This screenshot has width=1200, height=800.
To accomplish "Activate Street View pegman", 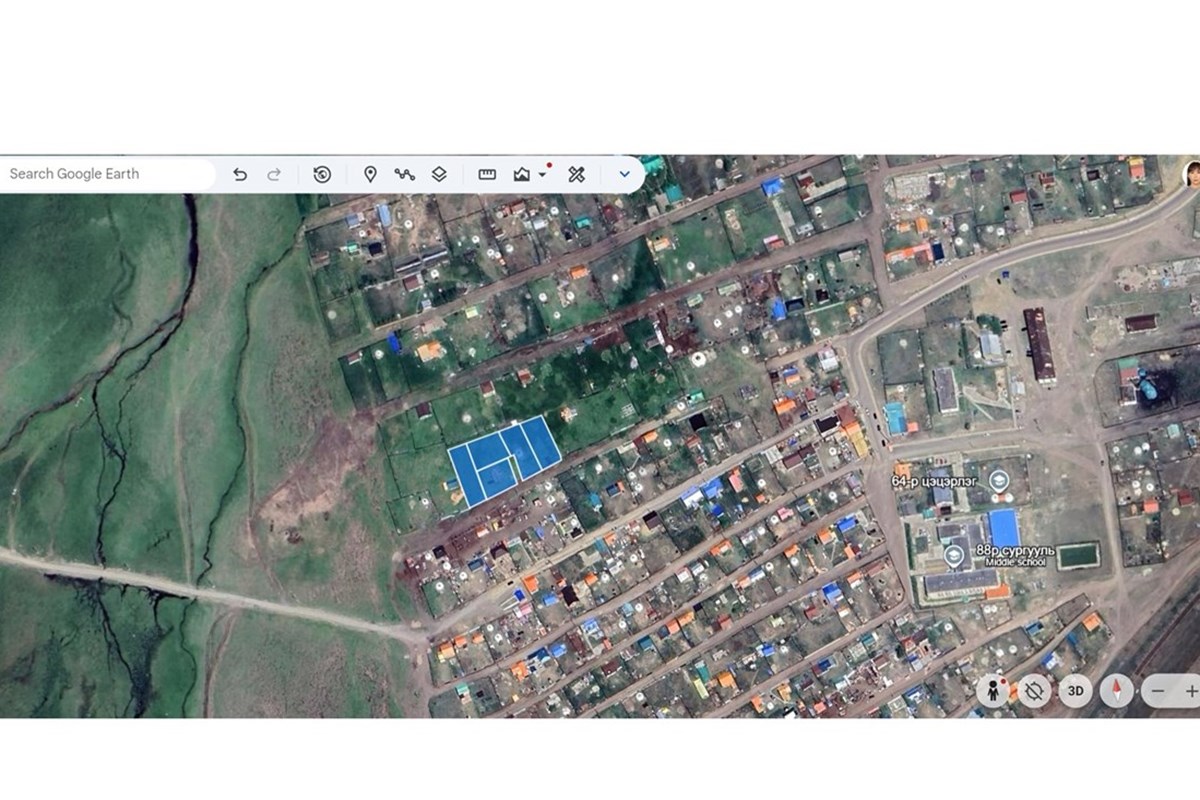I will (993, 691).
